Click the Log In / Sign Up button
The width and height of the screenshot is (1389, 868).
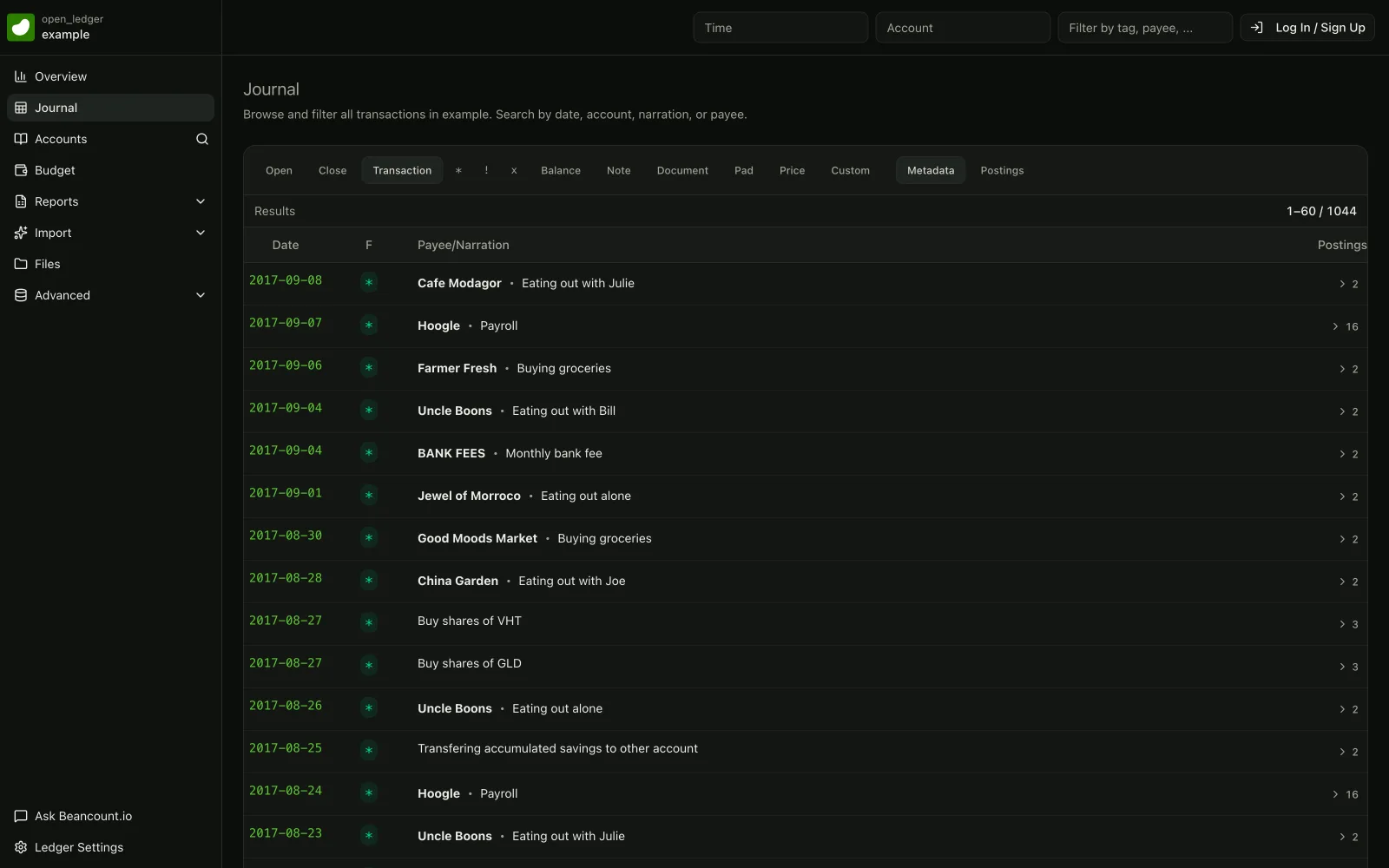[x=1307, y=28]
